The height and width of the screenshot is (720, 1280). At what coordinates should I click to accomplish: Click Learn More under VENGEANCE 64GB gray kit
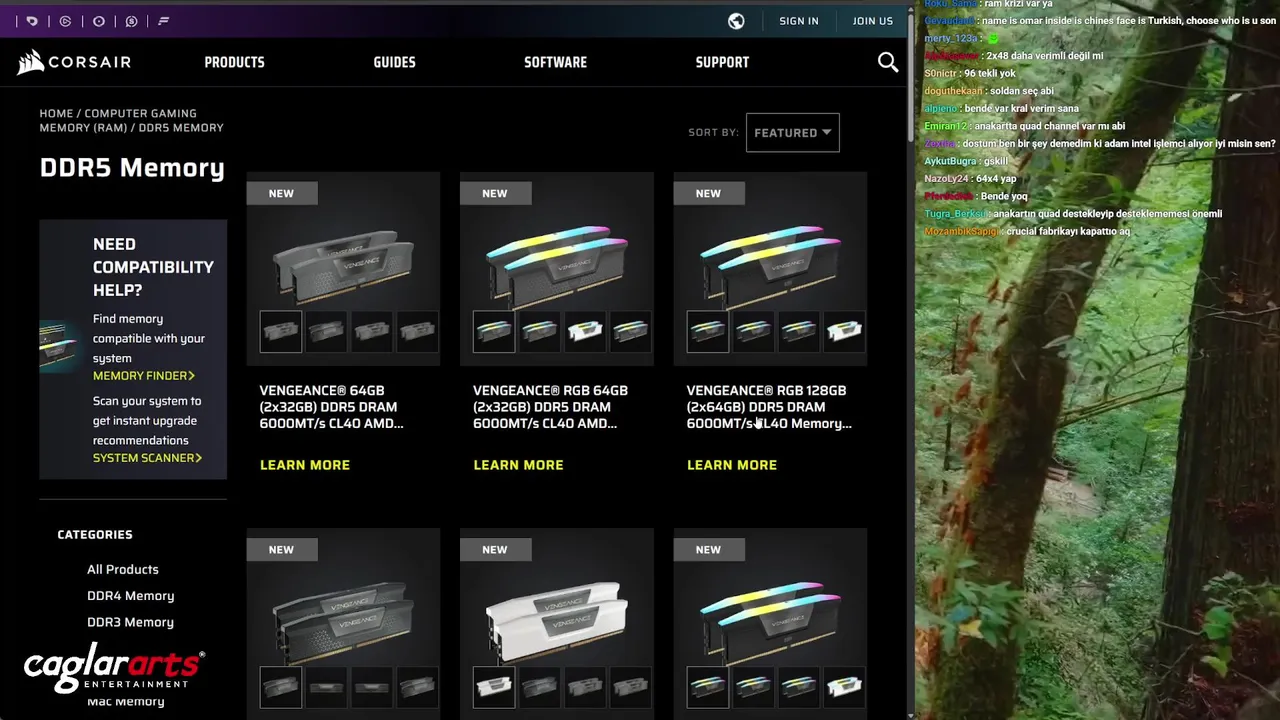pos(305,465)
